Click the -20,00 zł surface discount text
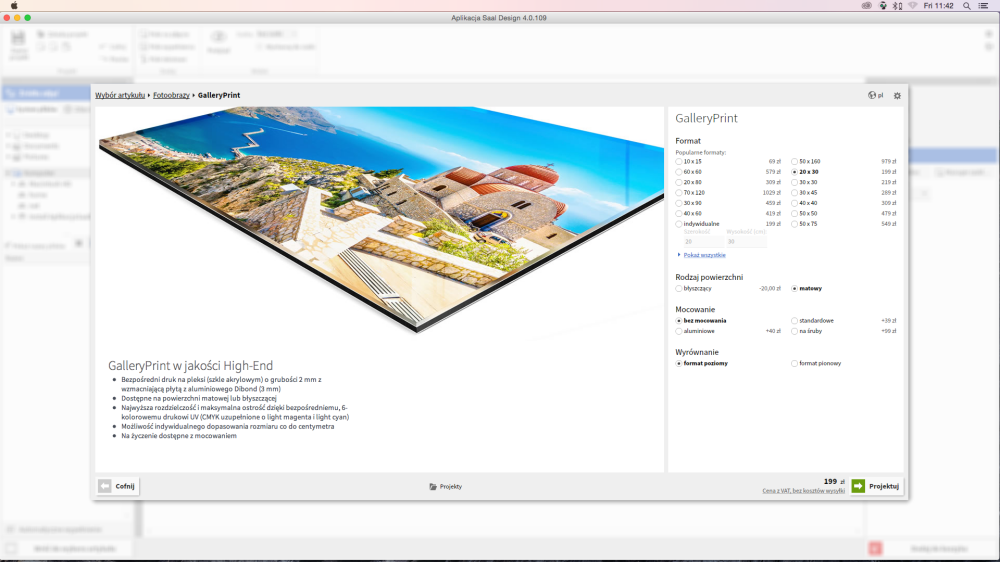Image resolution: width=1000 pixels, height=562 pixels. pos(770,288)
